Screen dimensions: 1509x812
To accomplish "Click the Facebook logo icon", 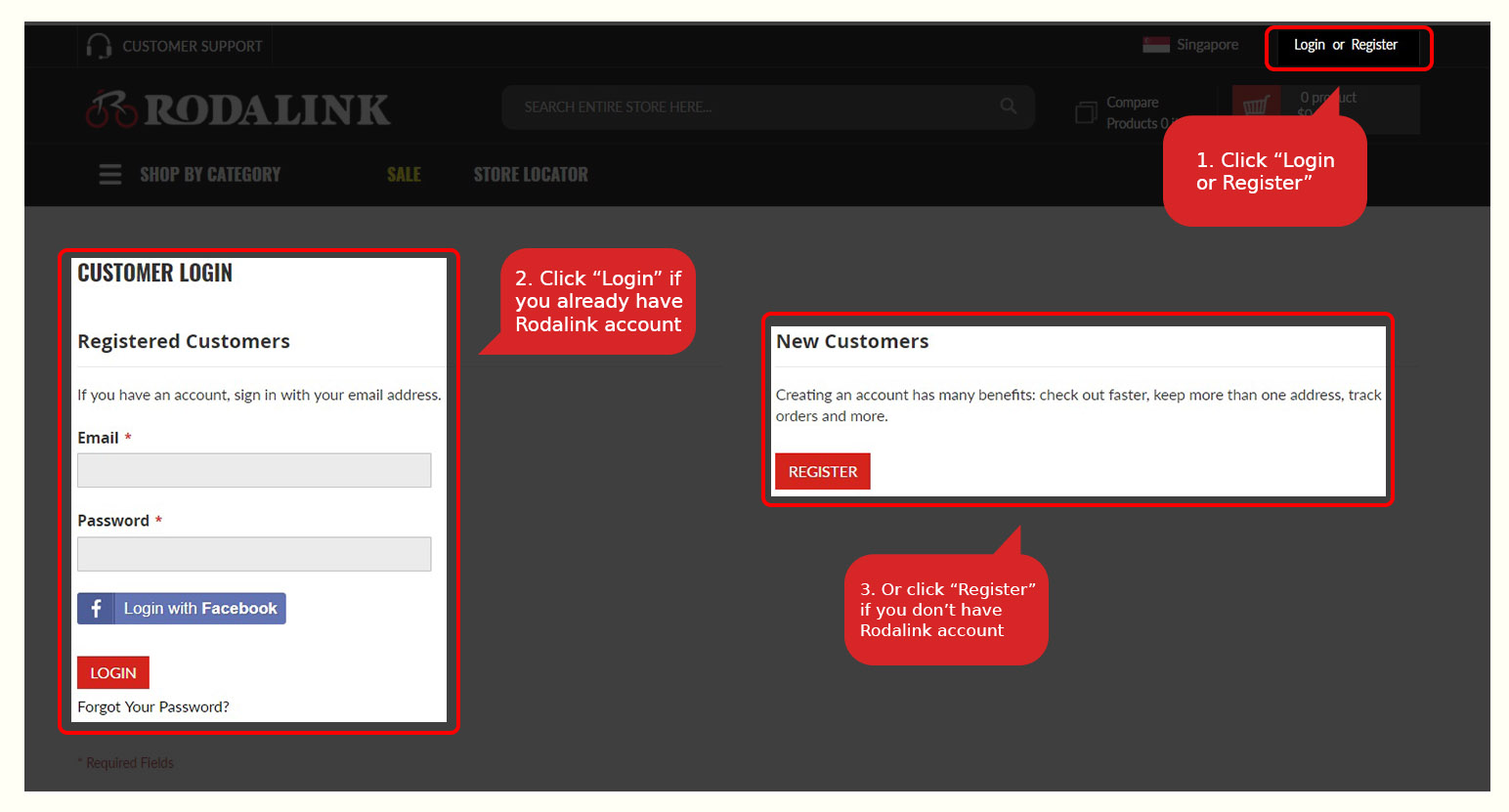I will [x=96, y=609].
